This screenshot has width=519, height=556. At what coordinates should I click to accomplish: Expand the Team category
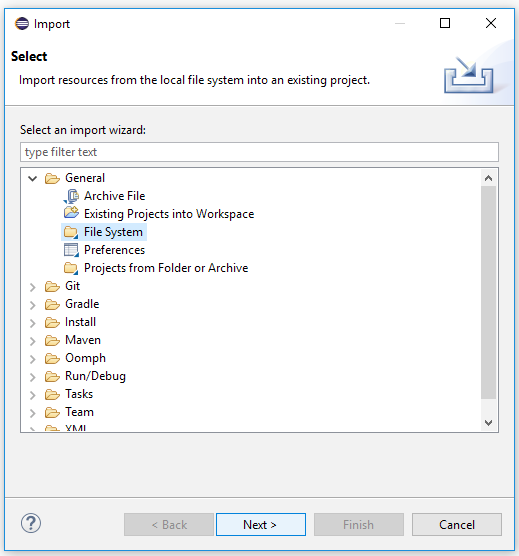coord(33,413)
